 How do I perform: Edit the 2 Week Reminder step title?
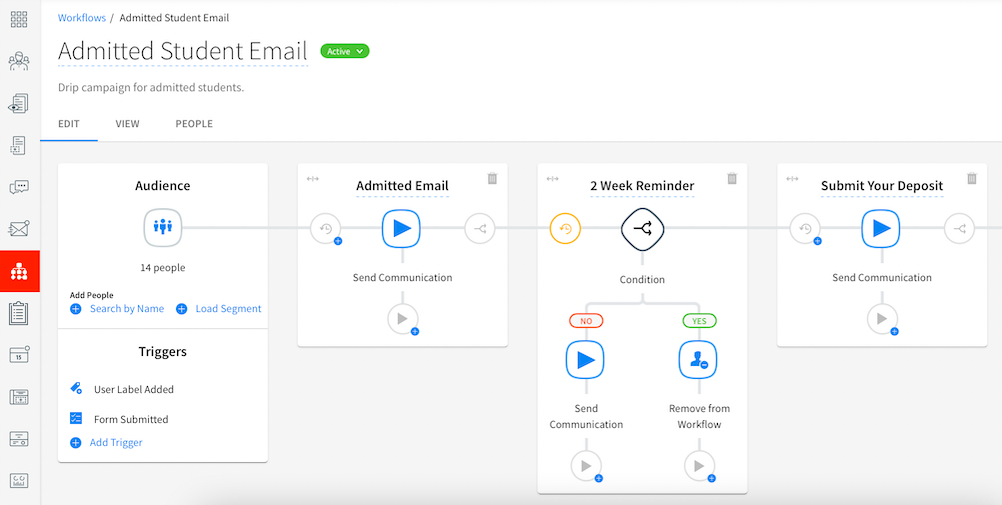[x=642, y=186]
